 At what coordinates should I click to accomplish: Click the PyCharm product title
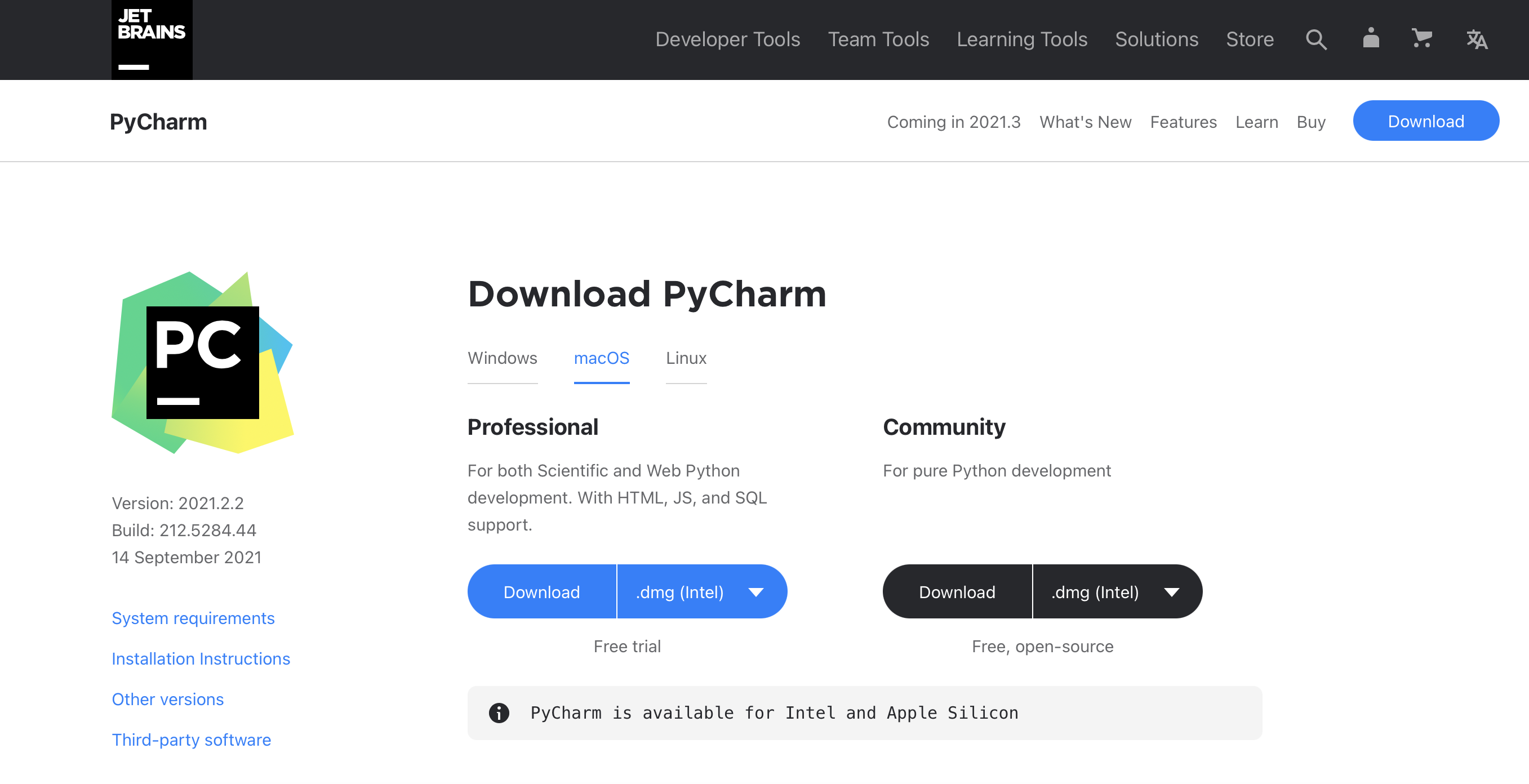point(158,122)
